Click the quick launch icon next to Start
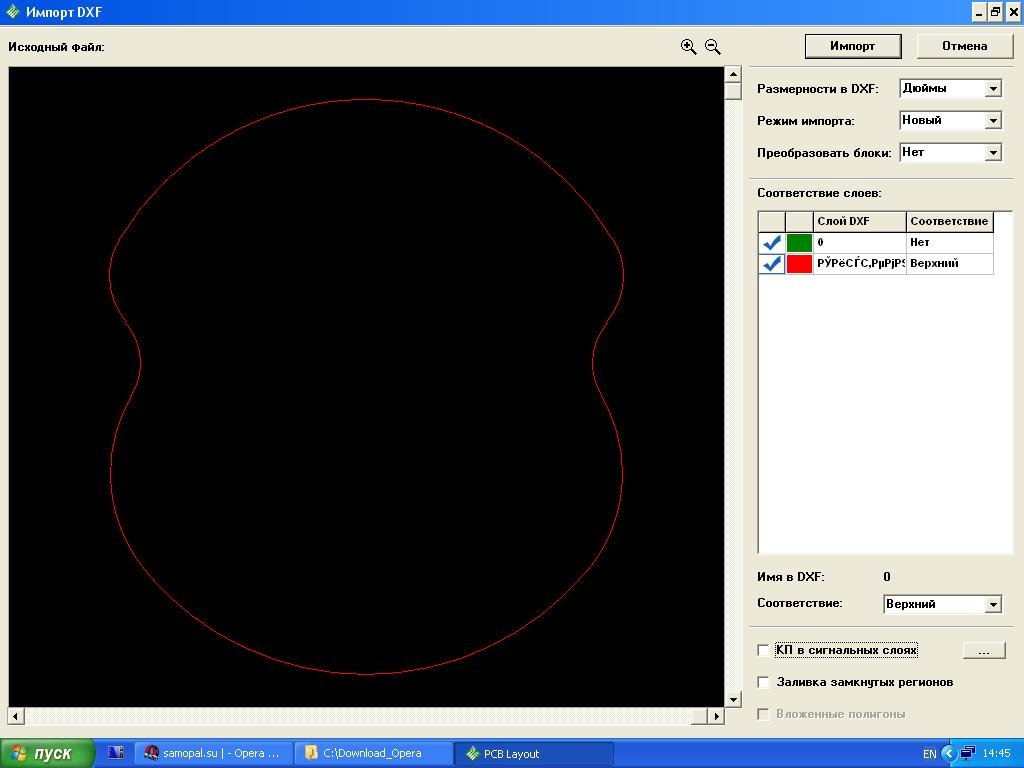Viewport: 1024px width, 768px height. (115, 753)
